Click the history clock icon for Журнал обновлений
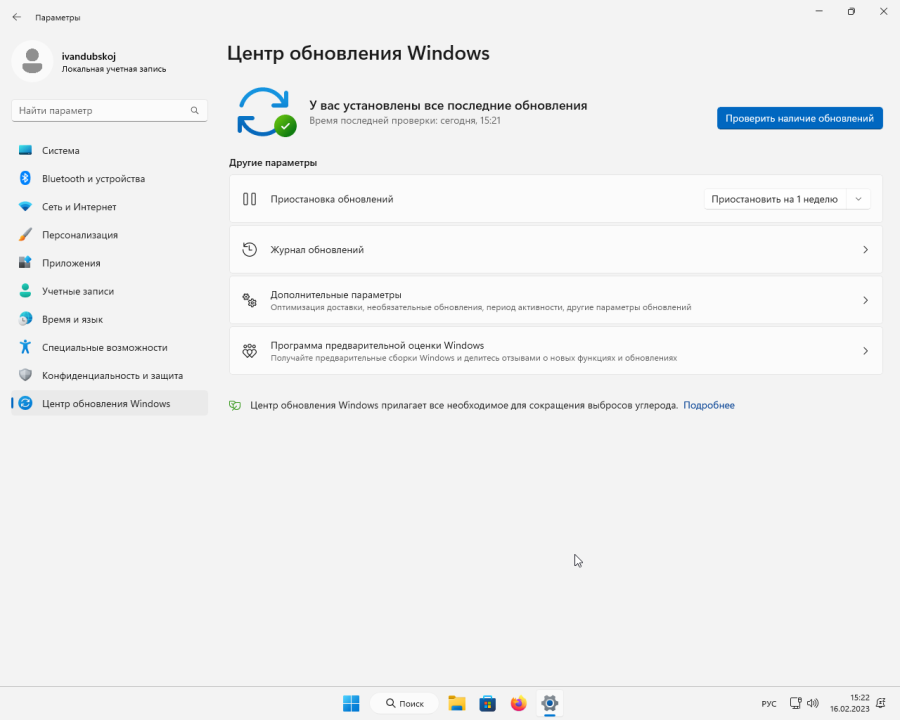Screen dimensions: 900x720 (x=249, y=250)
